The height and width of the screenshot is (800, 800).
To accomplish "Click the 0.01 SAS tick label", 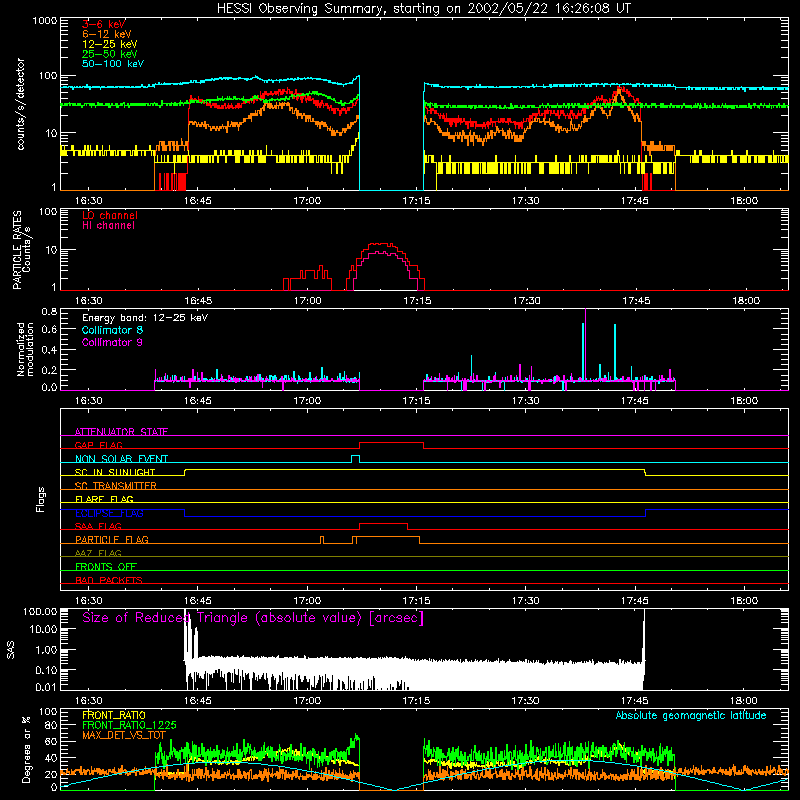I will [x=46, y=687].
